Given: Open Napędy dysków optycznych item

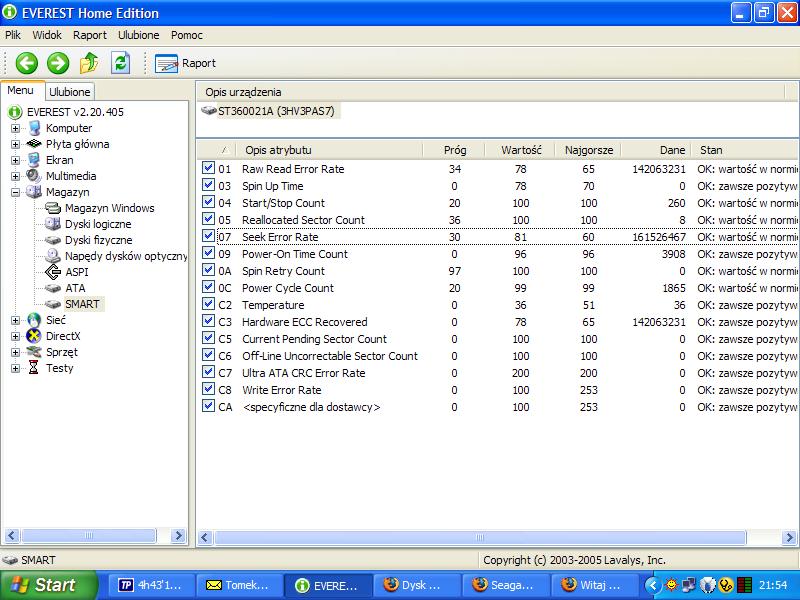Looking at the screenshot, I should (x=126, y=256).
